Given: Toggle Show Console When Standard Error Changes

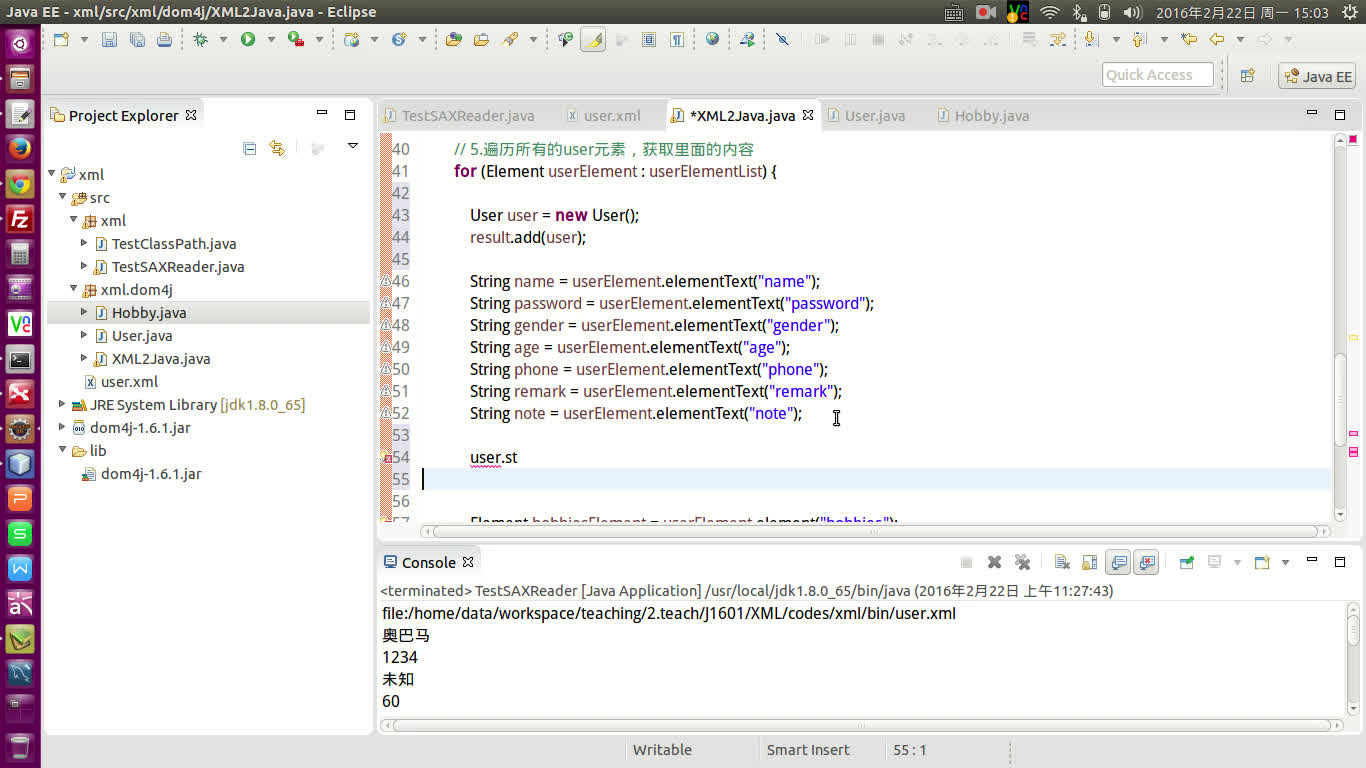Looking at the screenshot, I should [x=1146, y=561].
